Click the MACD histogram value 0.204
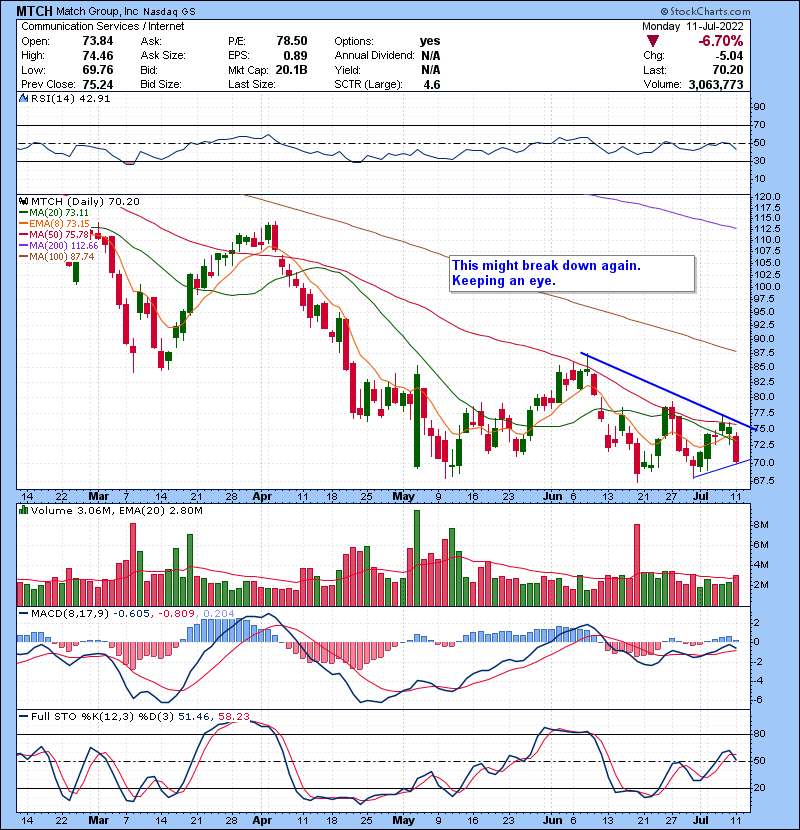This screenshot has height=830, width=800. click(219, 614)
